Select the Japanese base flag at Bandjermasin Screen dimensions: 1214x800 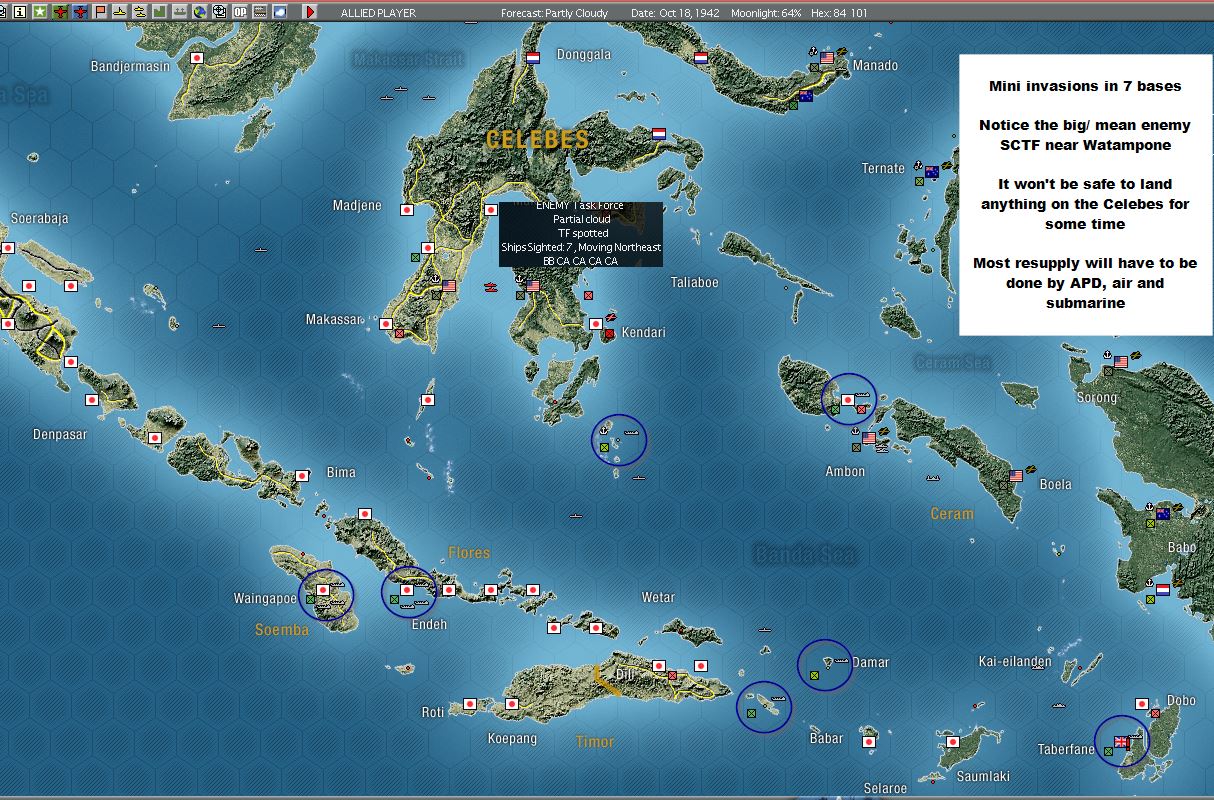197,58
